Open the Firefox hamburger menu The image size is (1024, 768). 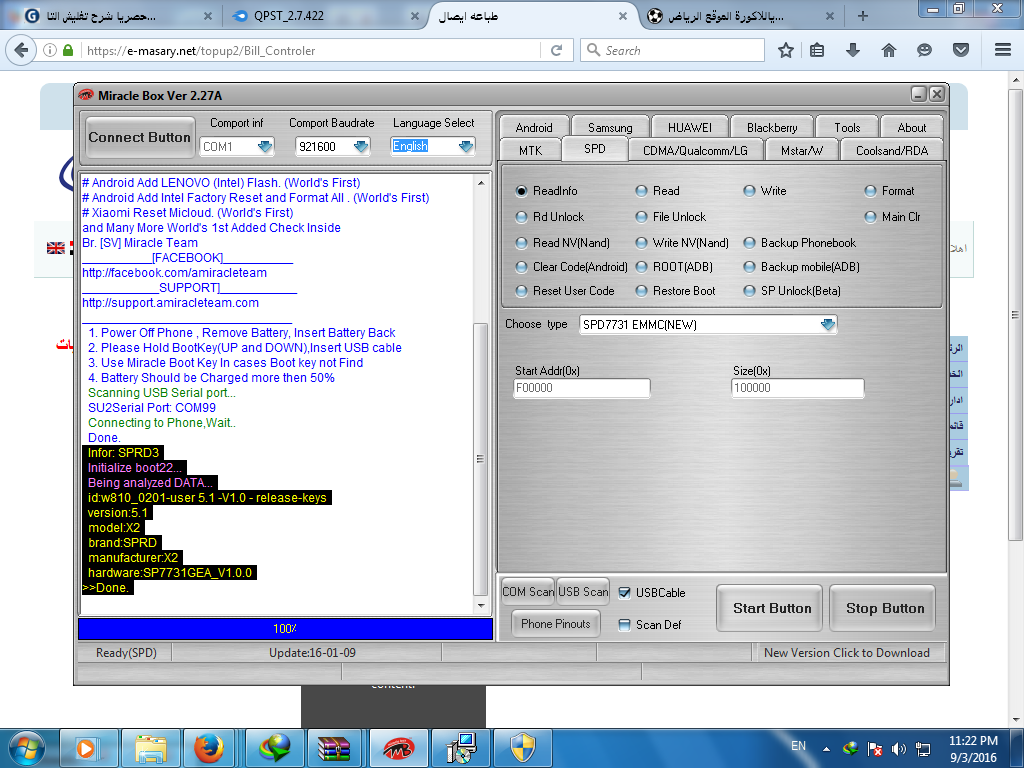[x=1003, y=50]
